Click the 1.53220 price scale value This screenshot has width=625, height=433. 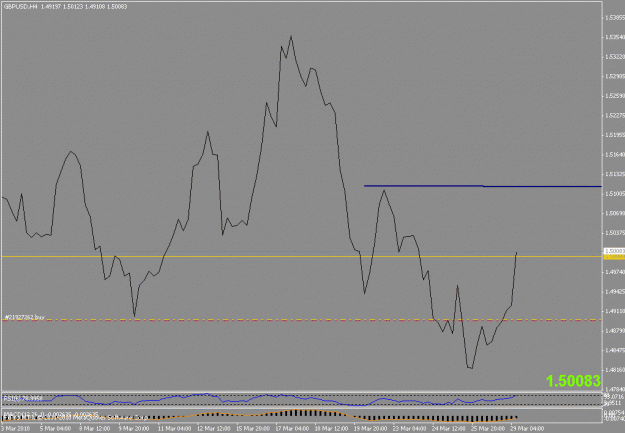(615, 57)
